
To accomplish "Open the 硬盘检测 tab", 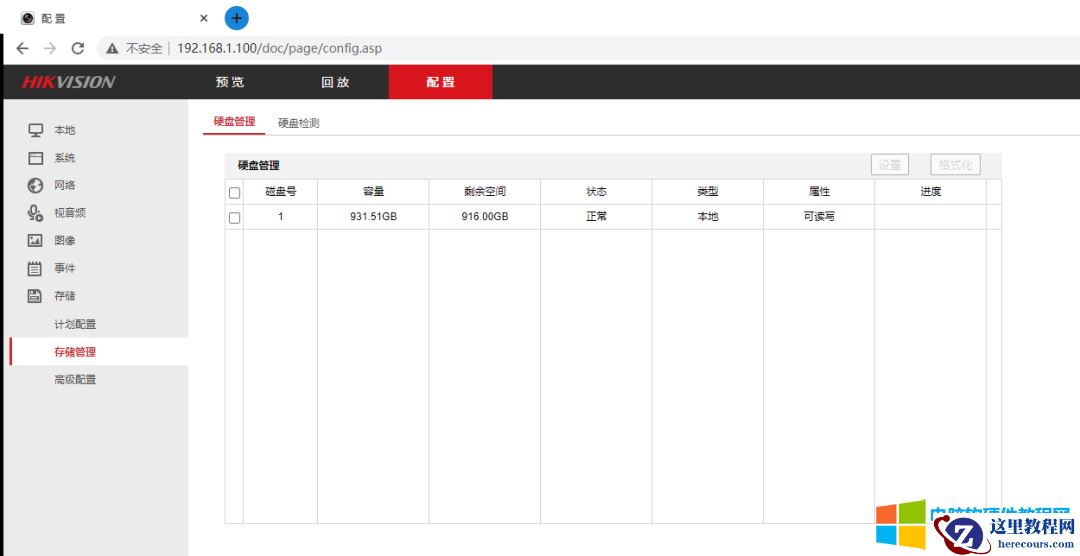I will point(298,123).
